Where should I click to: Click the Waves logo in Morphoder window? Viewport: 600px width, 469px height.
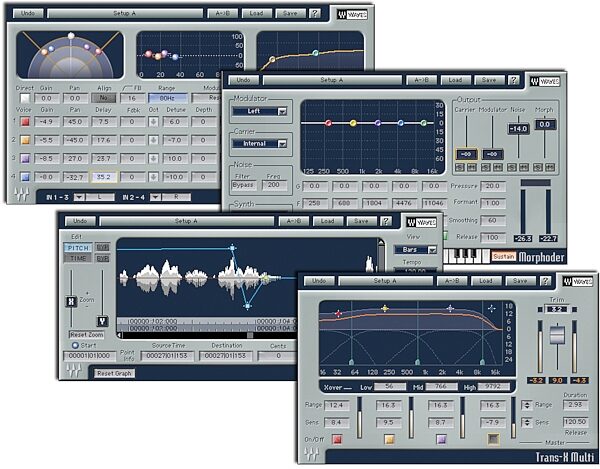click(x=545, y=81)
